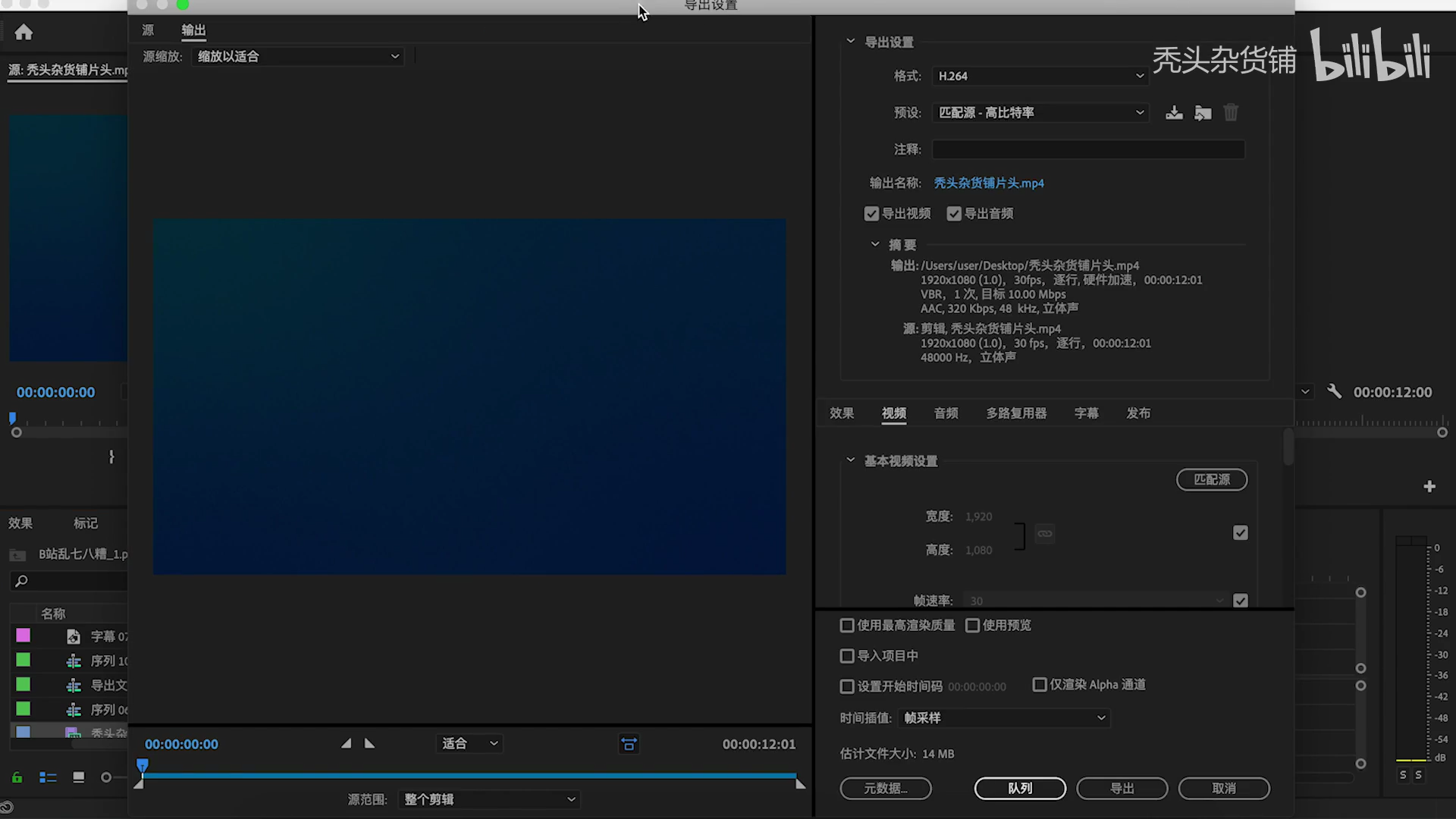
Task: Select the 字幕 07 item icon
Action: pos(74,636)
